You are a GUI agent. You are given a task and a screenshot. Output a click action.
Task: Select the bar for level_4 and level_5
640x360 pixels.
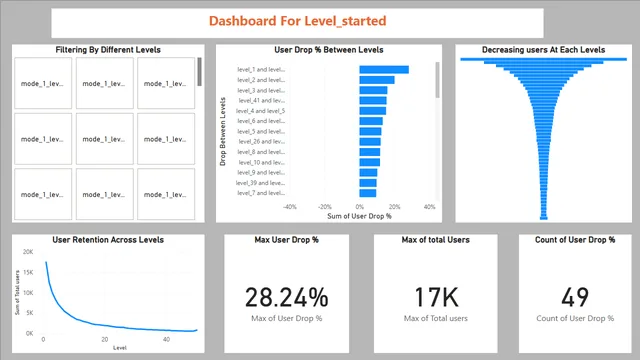[x=372, y=111]
